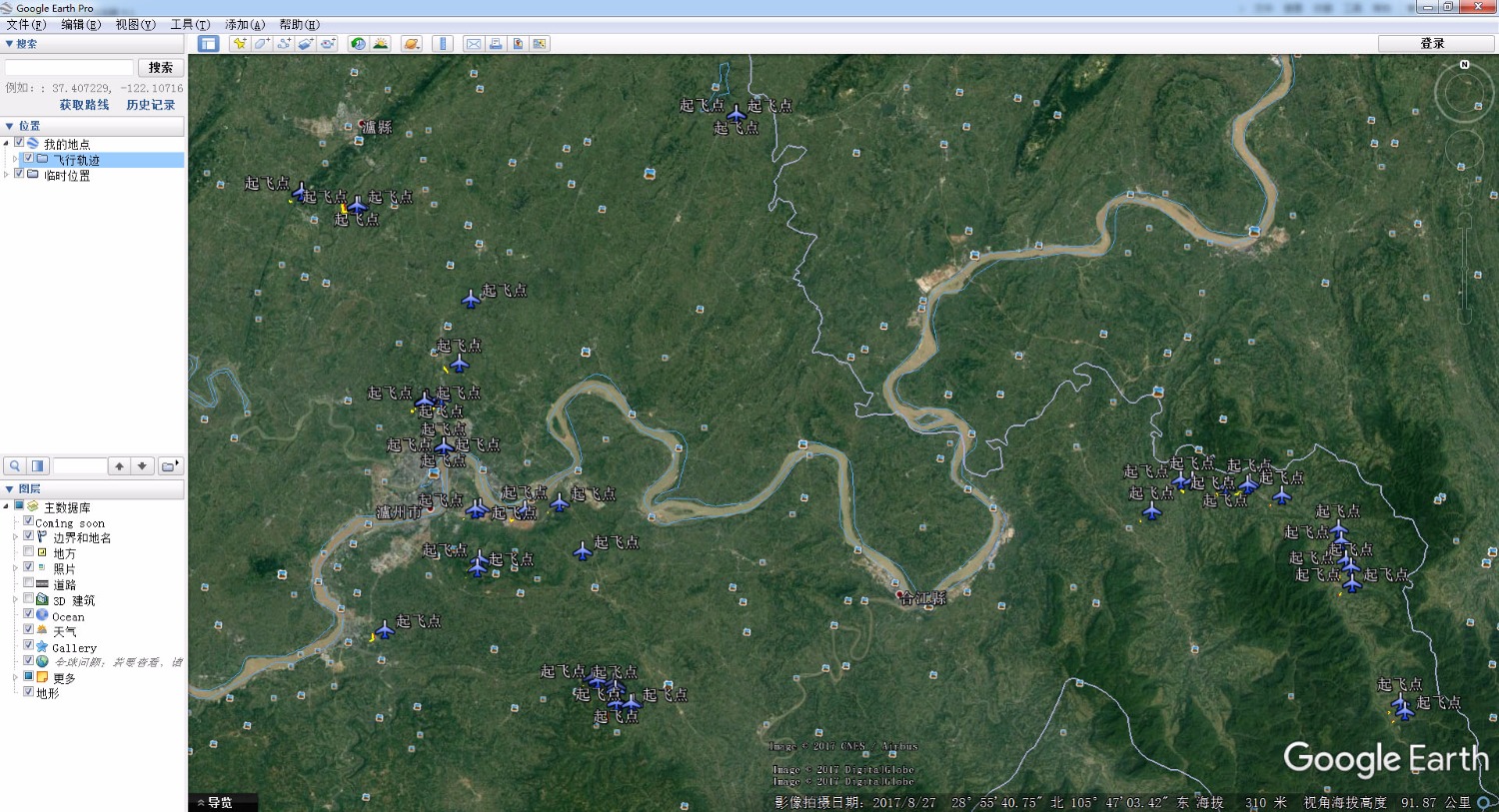Uncheck the 临时位置 checkbox
Image resolution: width=1499 pixels, height=812 pixels.
tap(19, 174)
